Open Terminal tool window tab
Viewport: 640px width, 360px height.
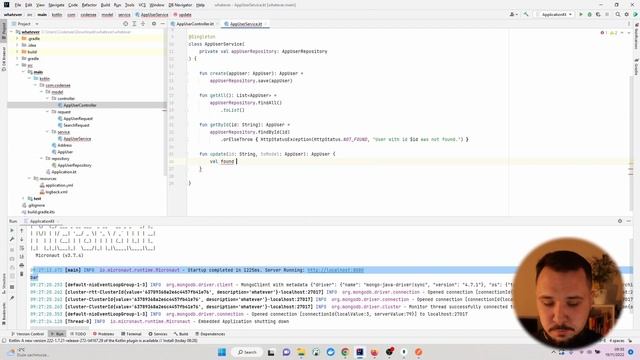[131, 334]
